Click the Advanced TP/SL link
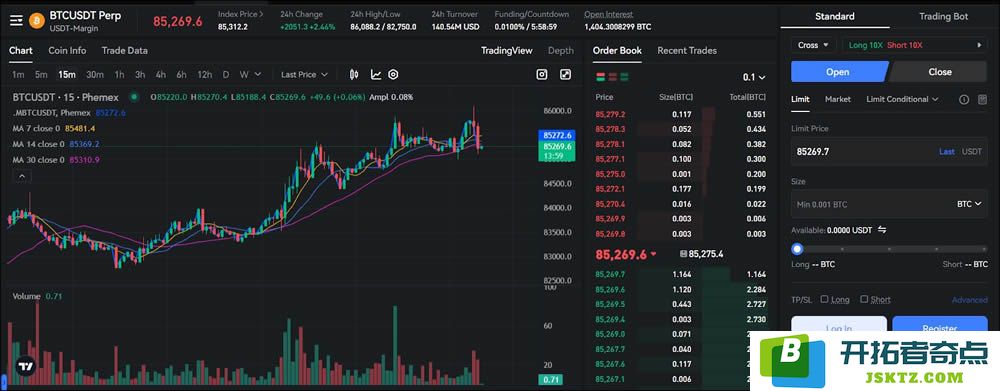 [x=969, y=300]
